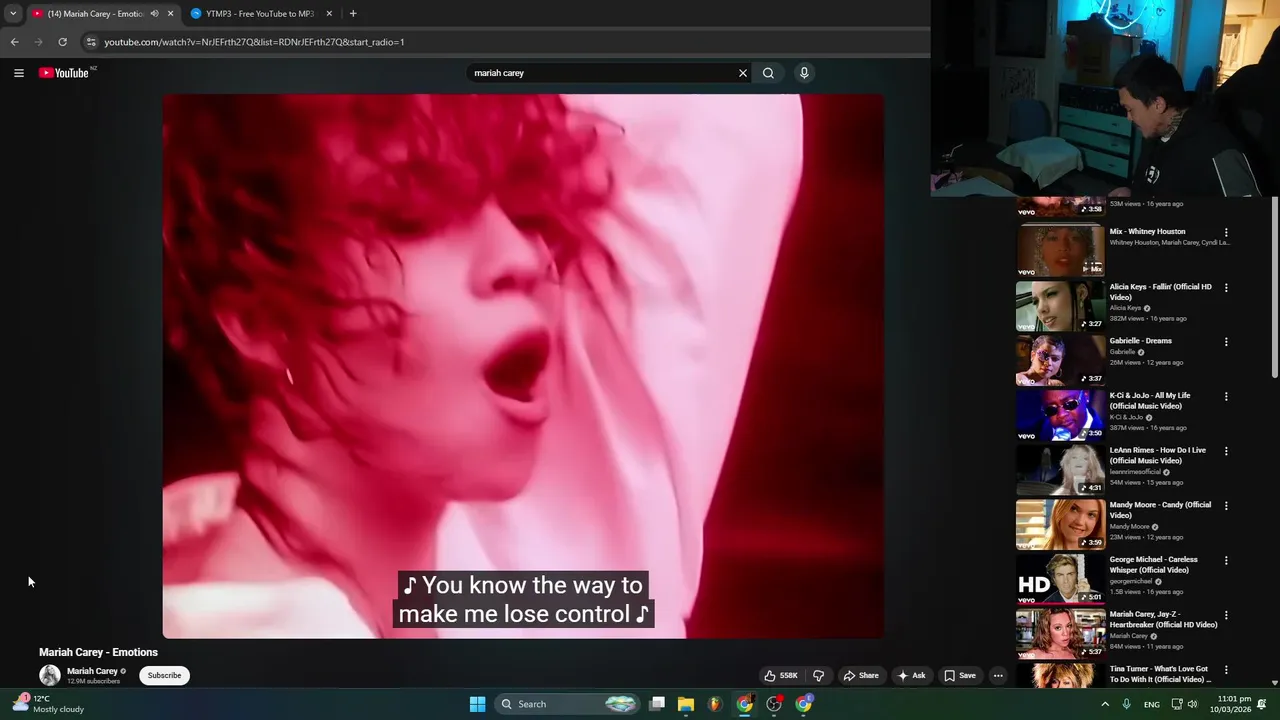
Task: Click the 'Mariah Carey - Emotions' video title
Action: coord(98,652)
